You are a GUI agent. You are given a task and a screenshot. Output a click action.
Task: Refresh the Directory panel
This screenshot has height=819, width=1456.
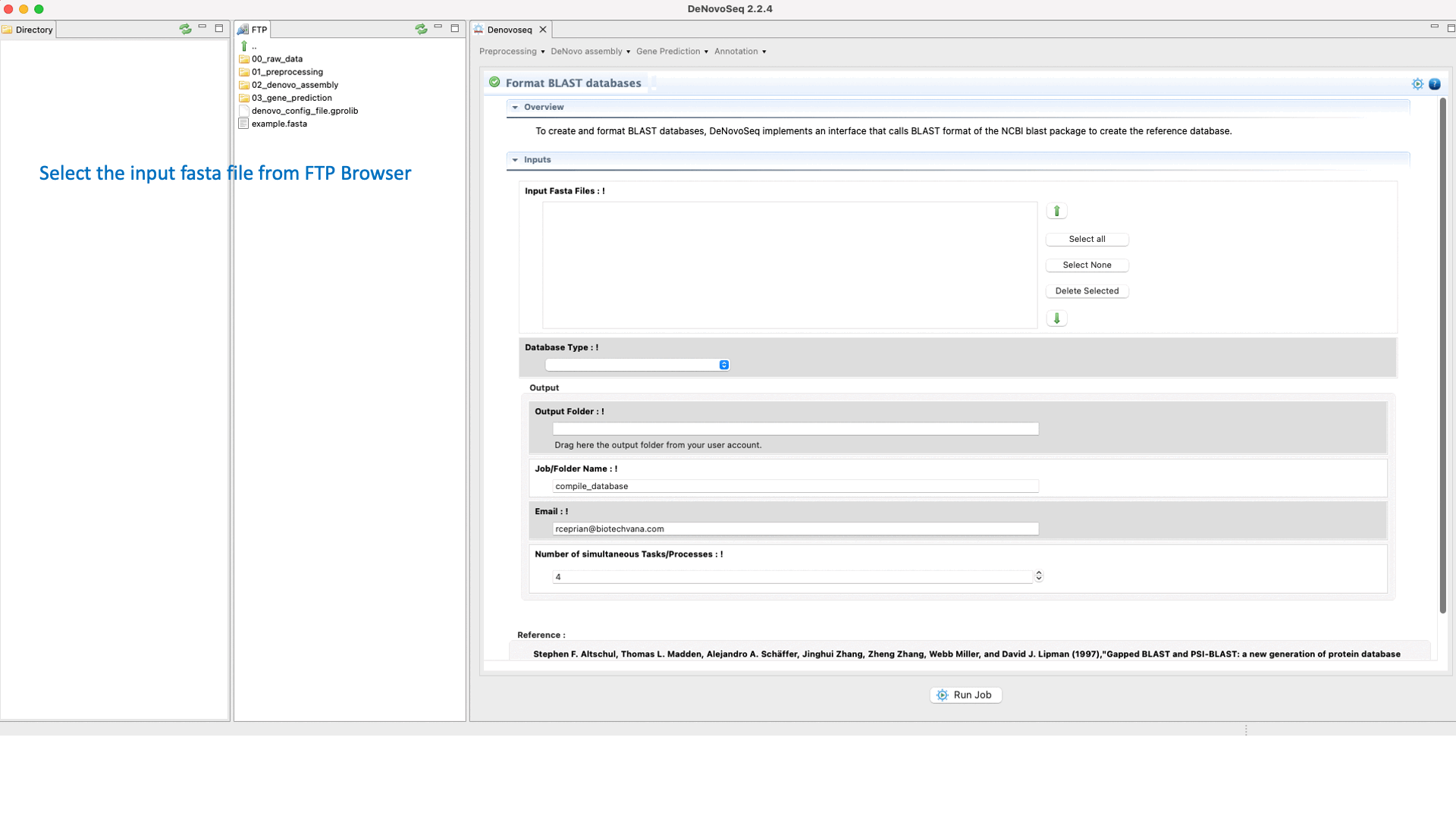(185, 29)
